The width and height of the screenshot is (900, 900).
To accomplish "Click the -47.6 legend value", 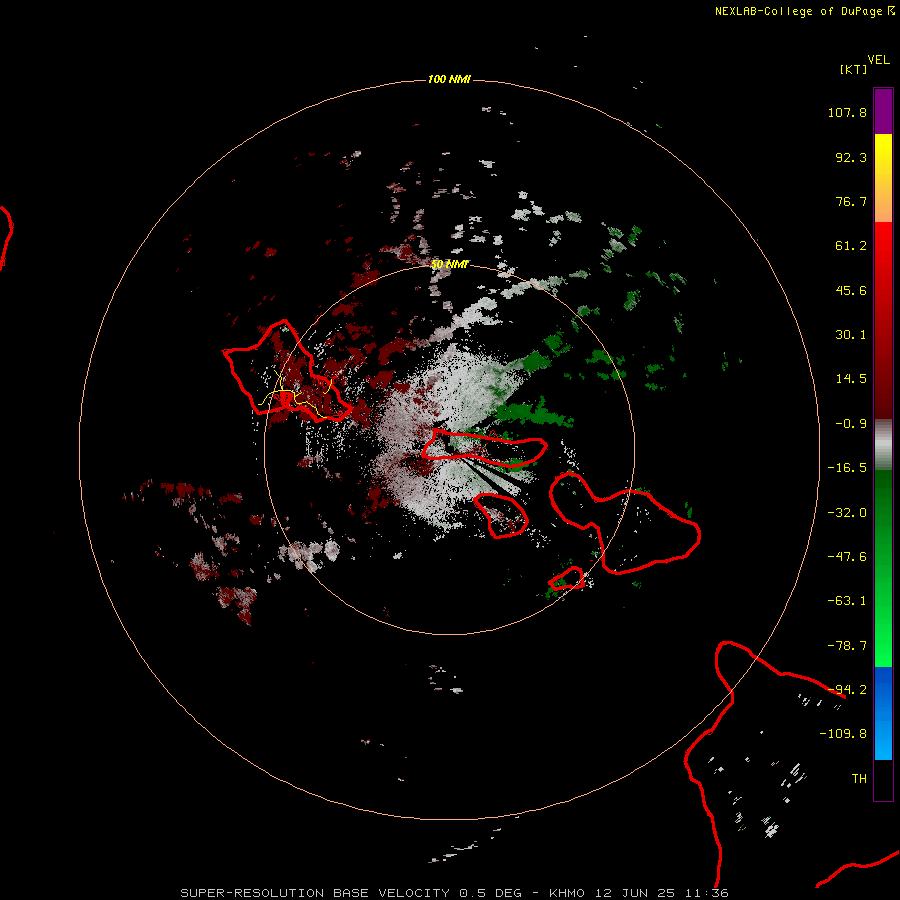I will (x=847, y=557).
